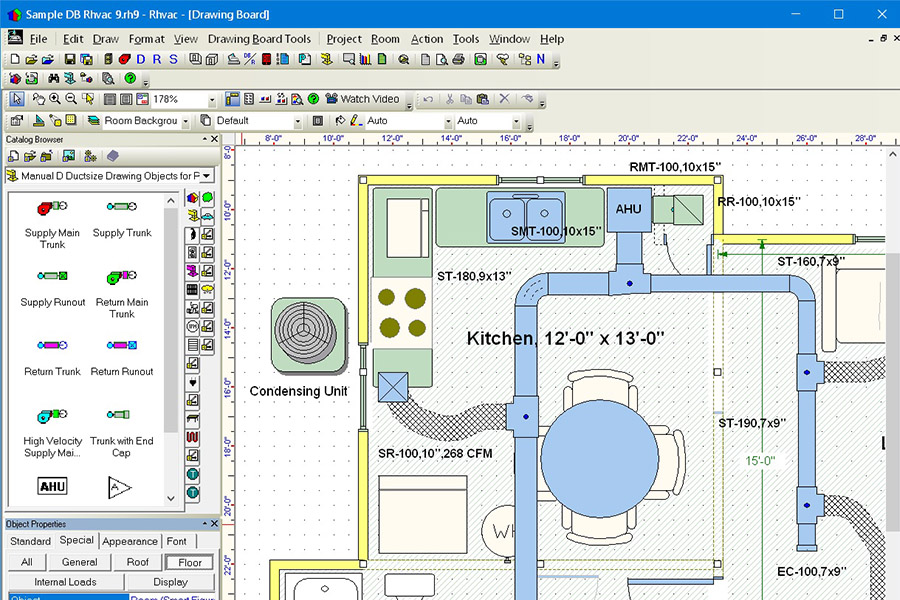Image resolution: width=900 pixels, height=600 pixels.
Task: Select the AHU object in catalog
Action: 52,486
